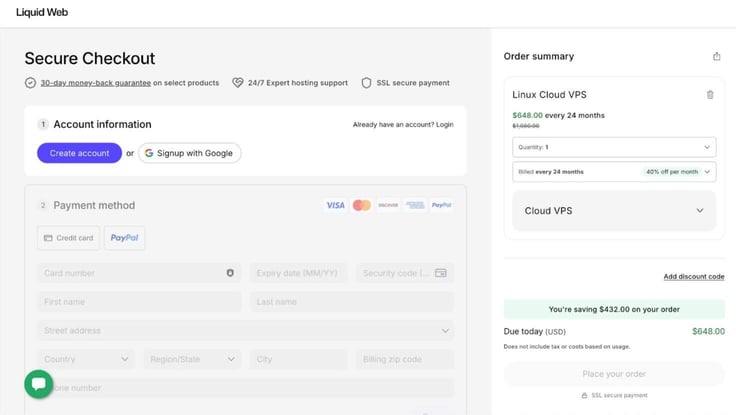
Task: Click the PayPal logo in payment header
Action: click(441, 205)
